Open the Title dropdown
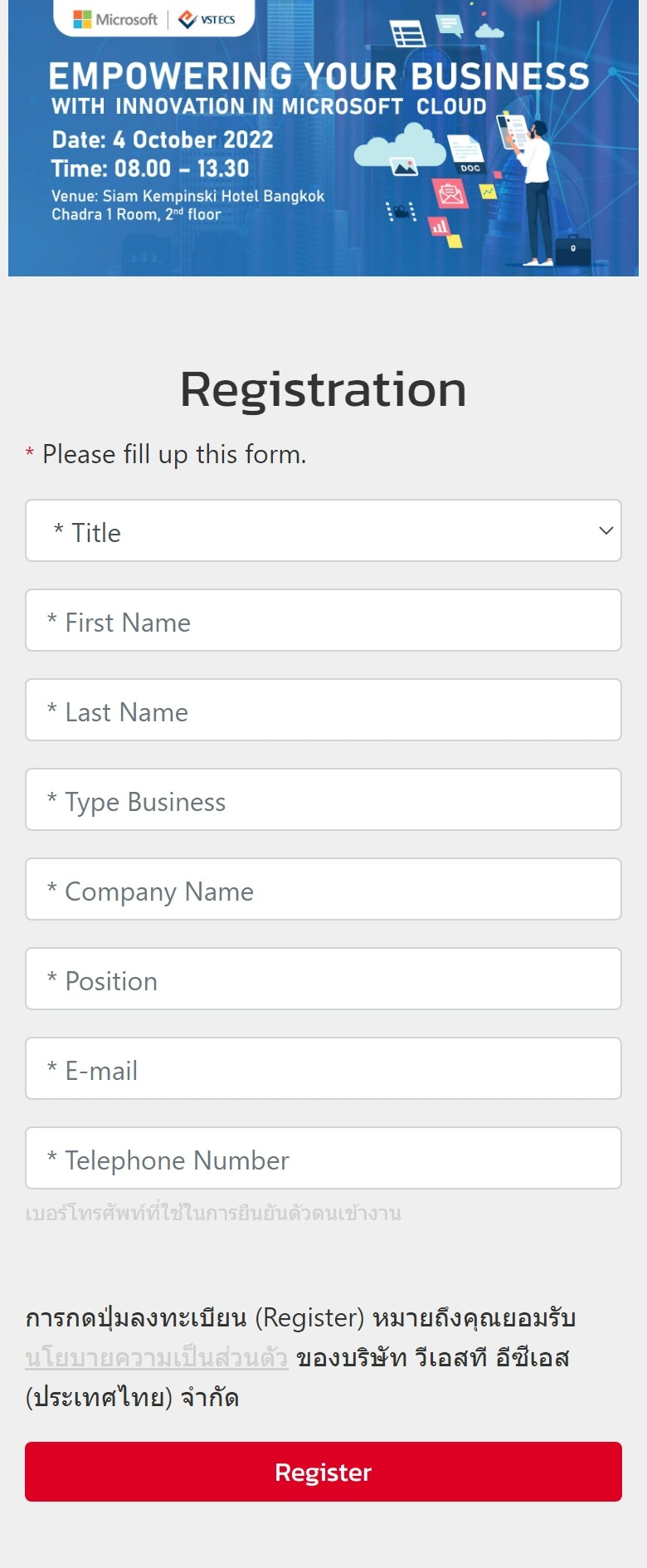The image size is (647, 1568). coord(323,530)
